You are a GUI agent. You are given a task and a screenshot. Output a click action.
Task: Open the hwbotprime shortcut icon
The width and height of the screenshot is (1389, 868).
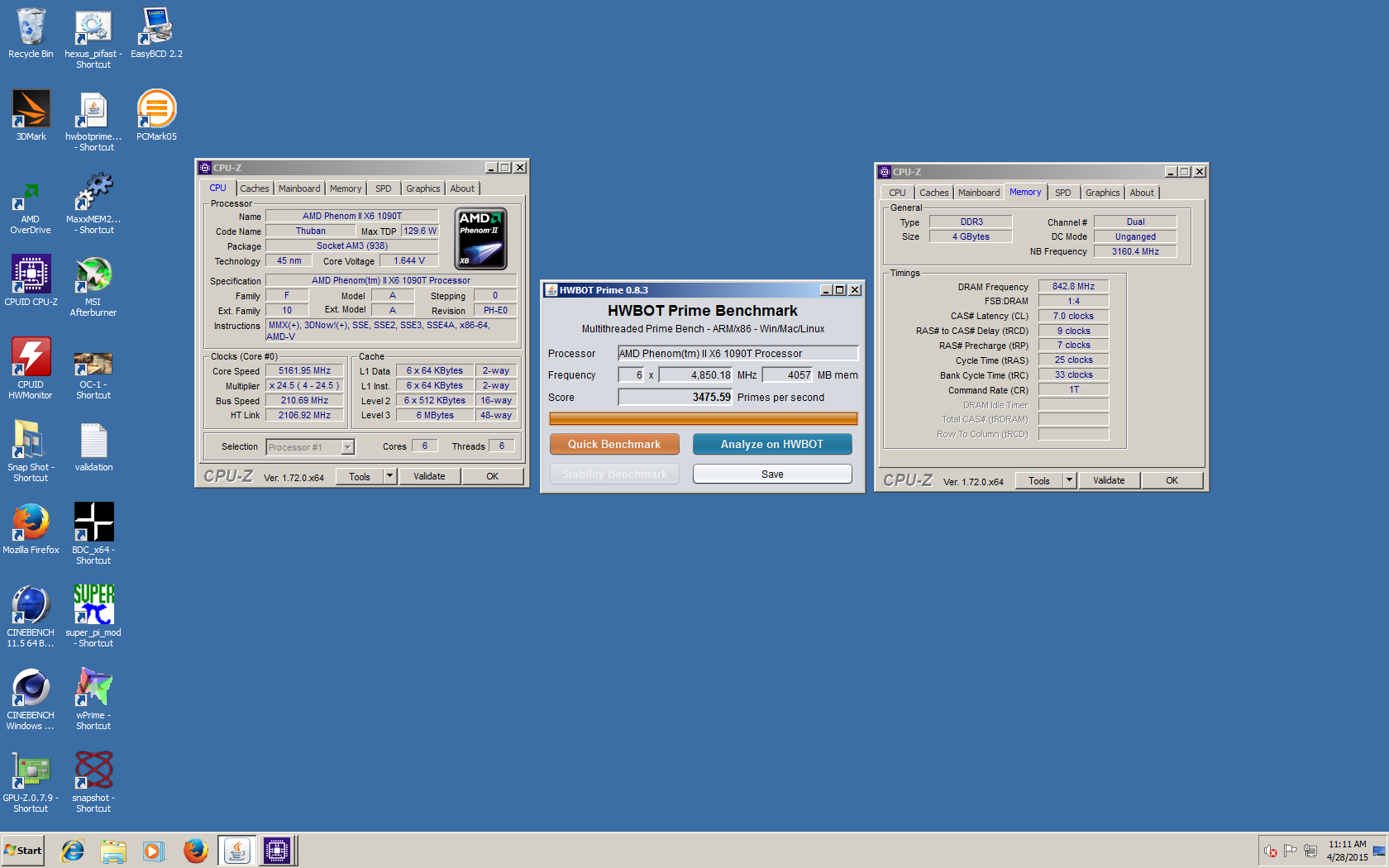point(93,121)
